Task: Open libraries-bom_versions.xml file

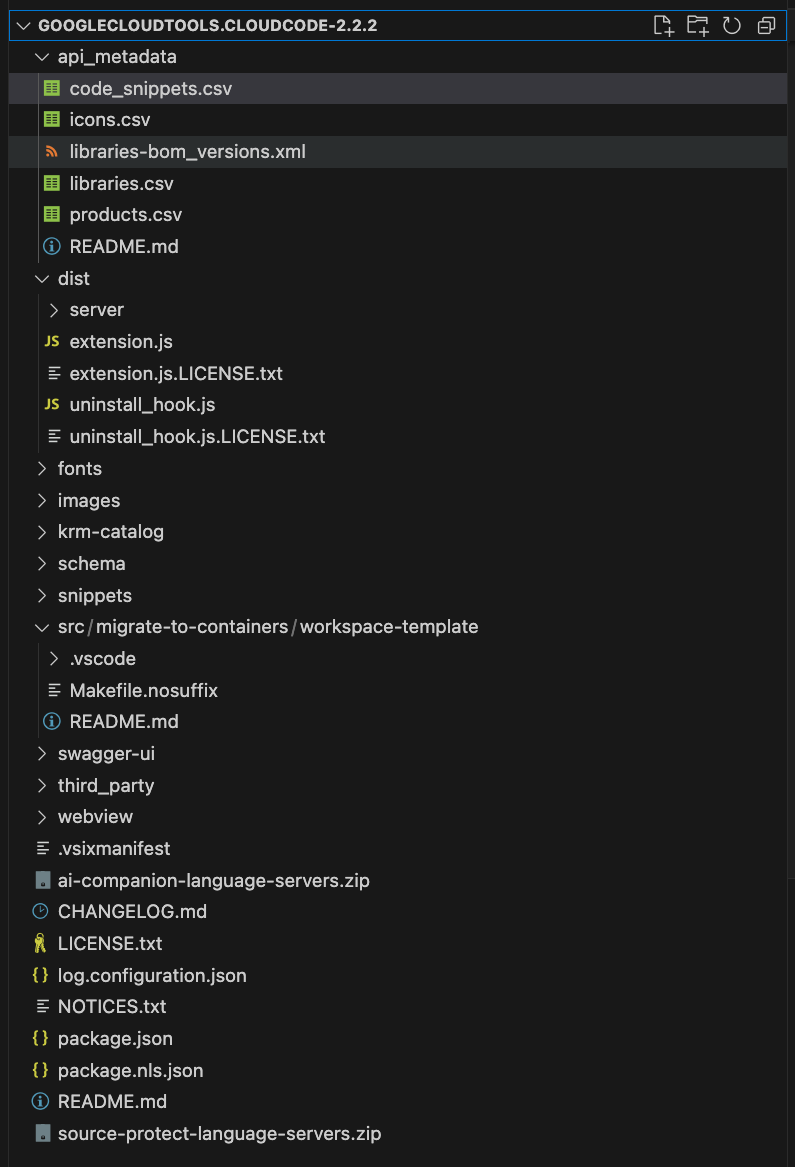Action: (398, 152)
